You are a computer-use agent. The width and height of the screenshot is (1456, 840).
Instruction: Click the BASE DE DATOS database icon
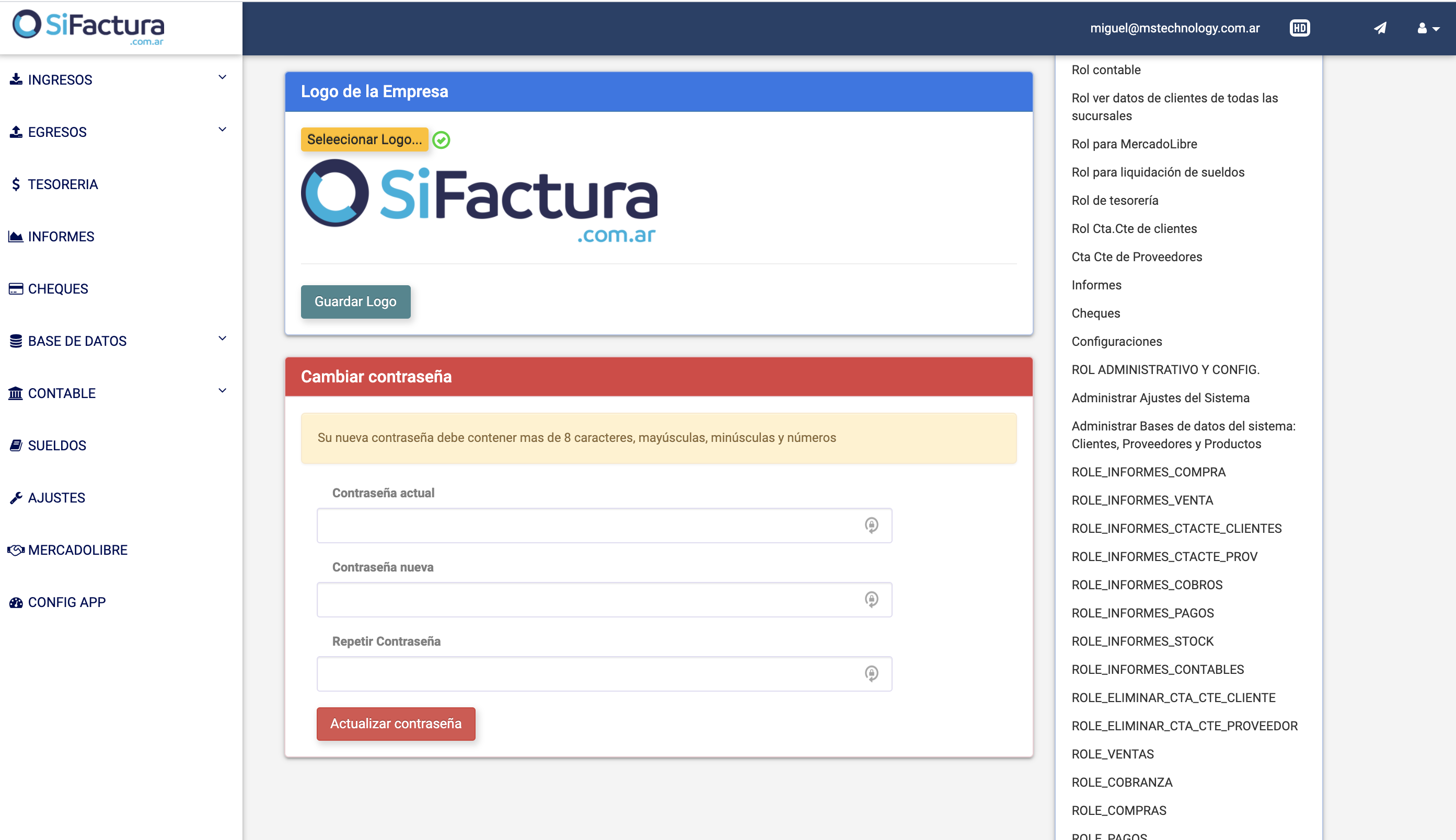[16, 341]
